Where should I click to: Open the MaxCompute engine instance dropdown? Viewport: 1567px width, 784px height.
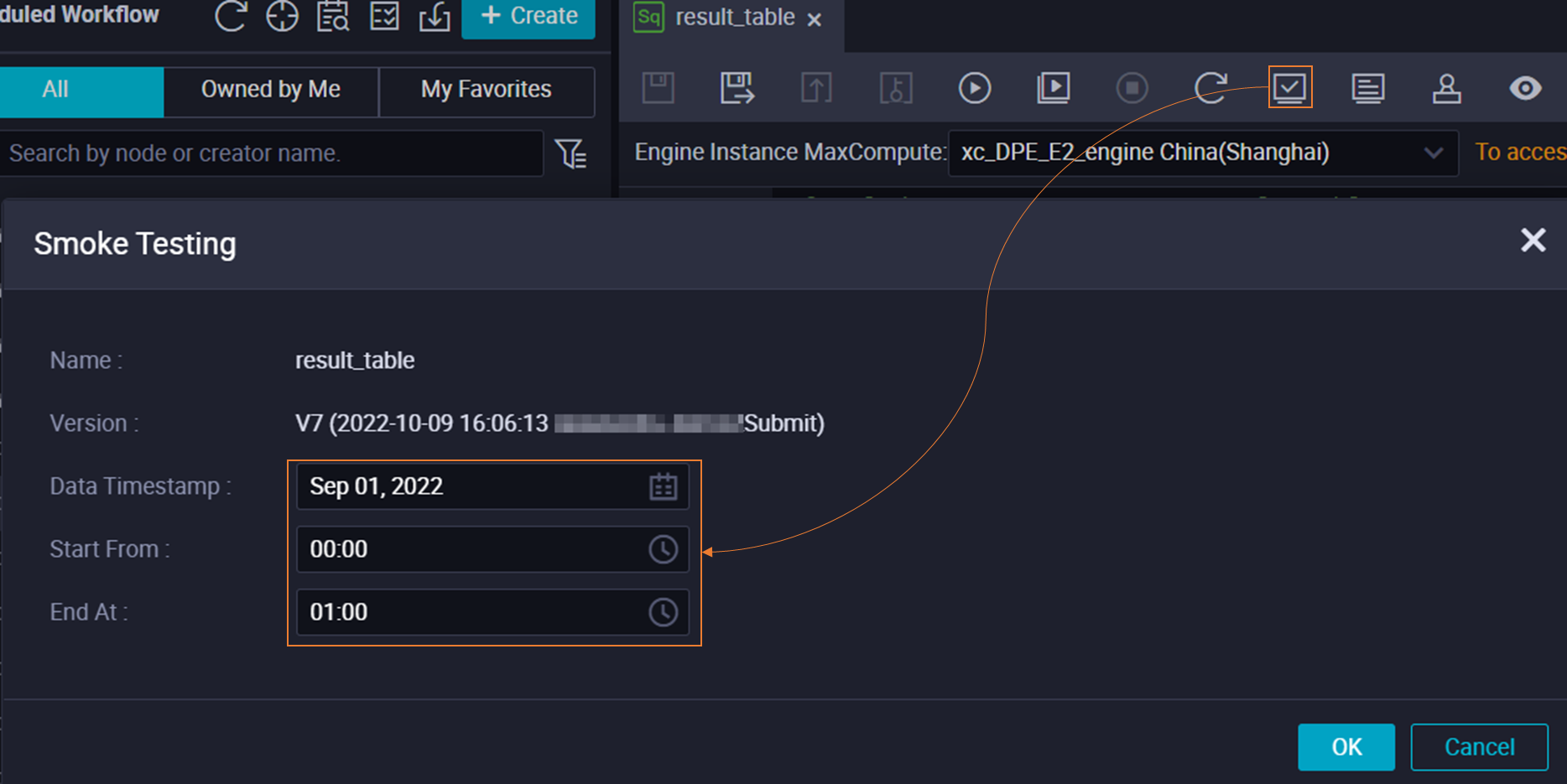click(x=1203, y=153)
